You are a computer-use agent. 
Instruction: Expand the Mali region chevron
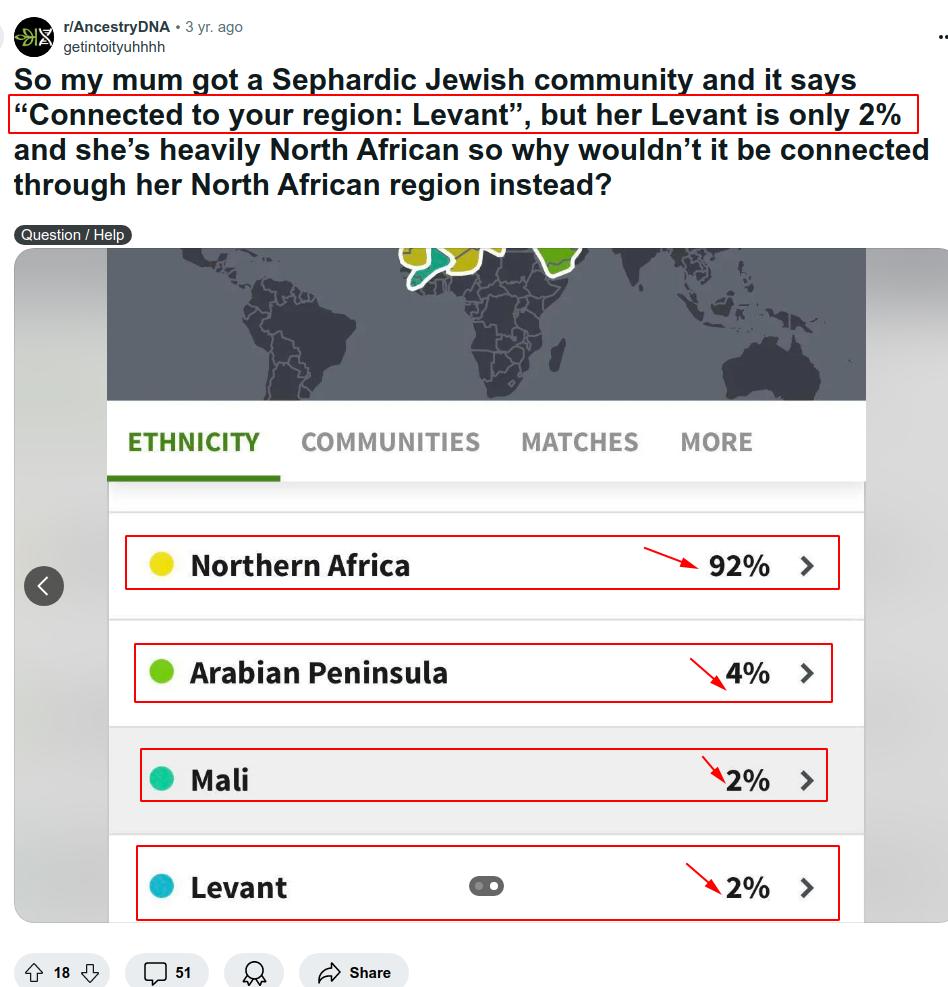808,781
